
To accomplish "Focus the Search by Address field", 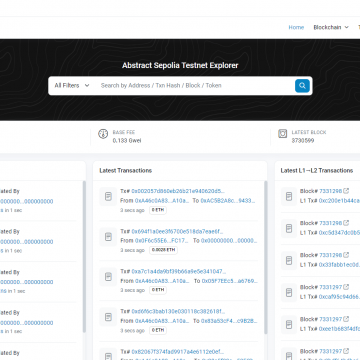I will pyautogui.click(x=195, y=86).
